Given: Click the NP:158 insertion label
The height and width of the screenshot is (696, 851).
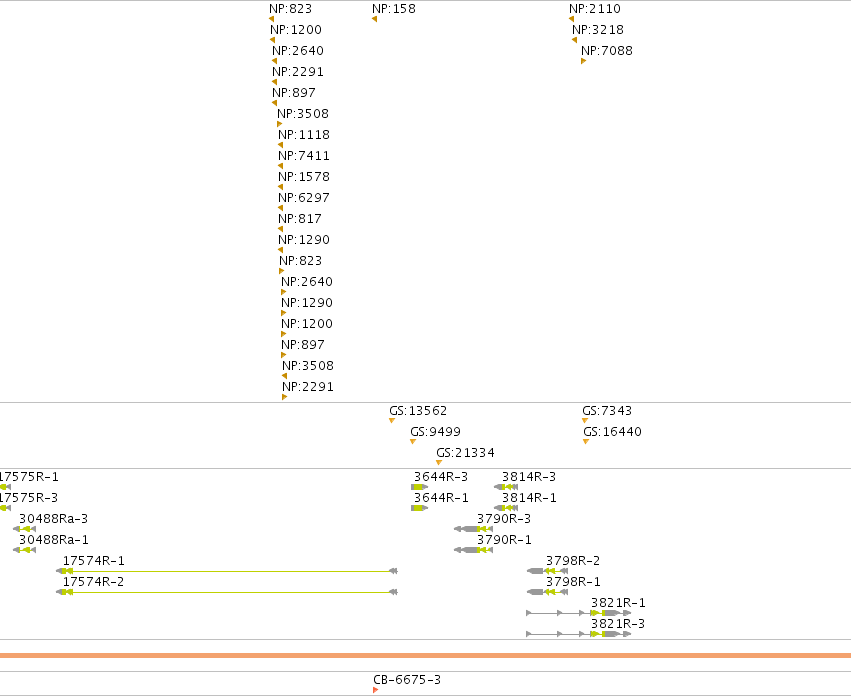Looking at the screenshot, I should [x=394, y=9].
